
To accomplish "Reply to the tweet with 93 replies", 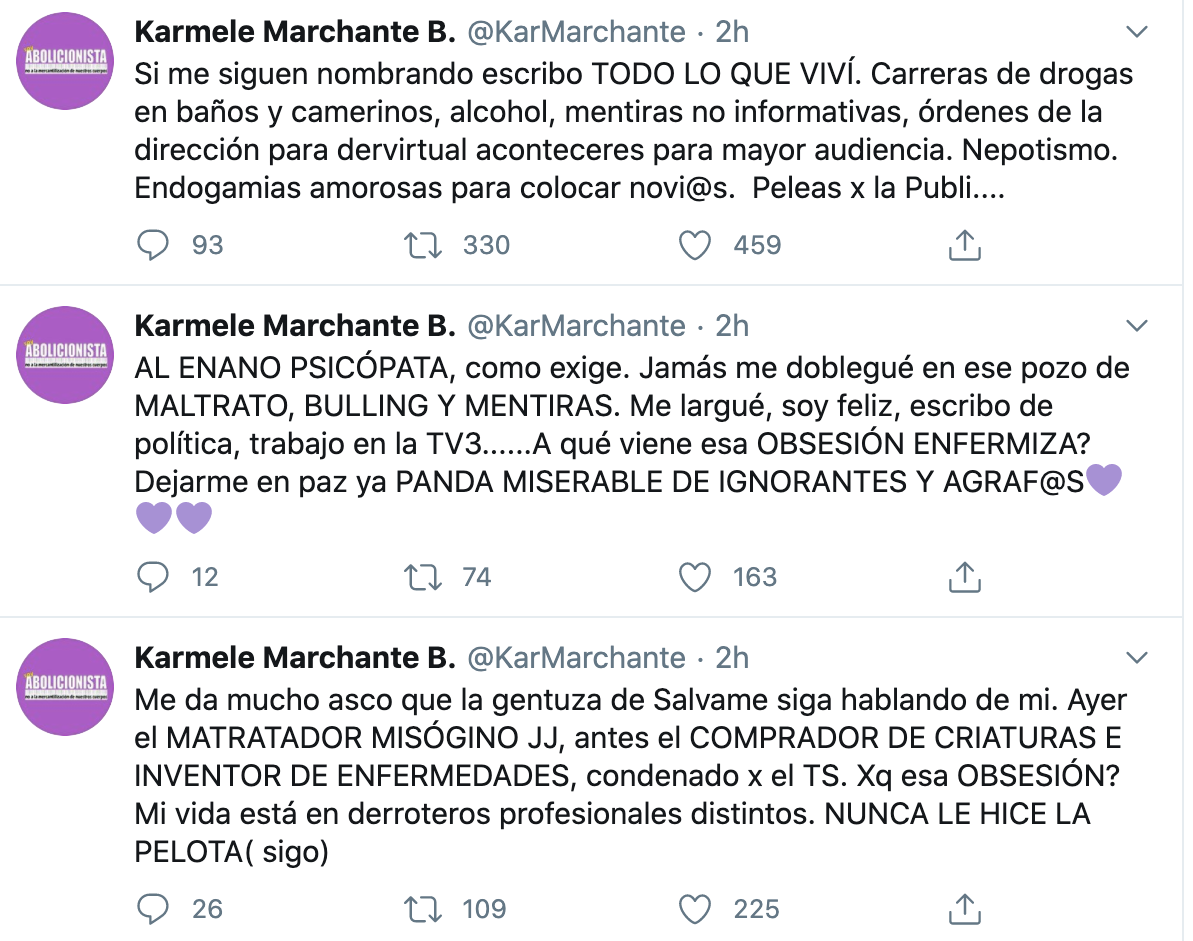I will coord(153,245).
